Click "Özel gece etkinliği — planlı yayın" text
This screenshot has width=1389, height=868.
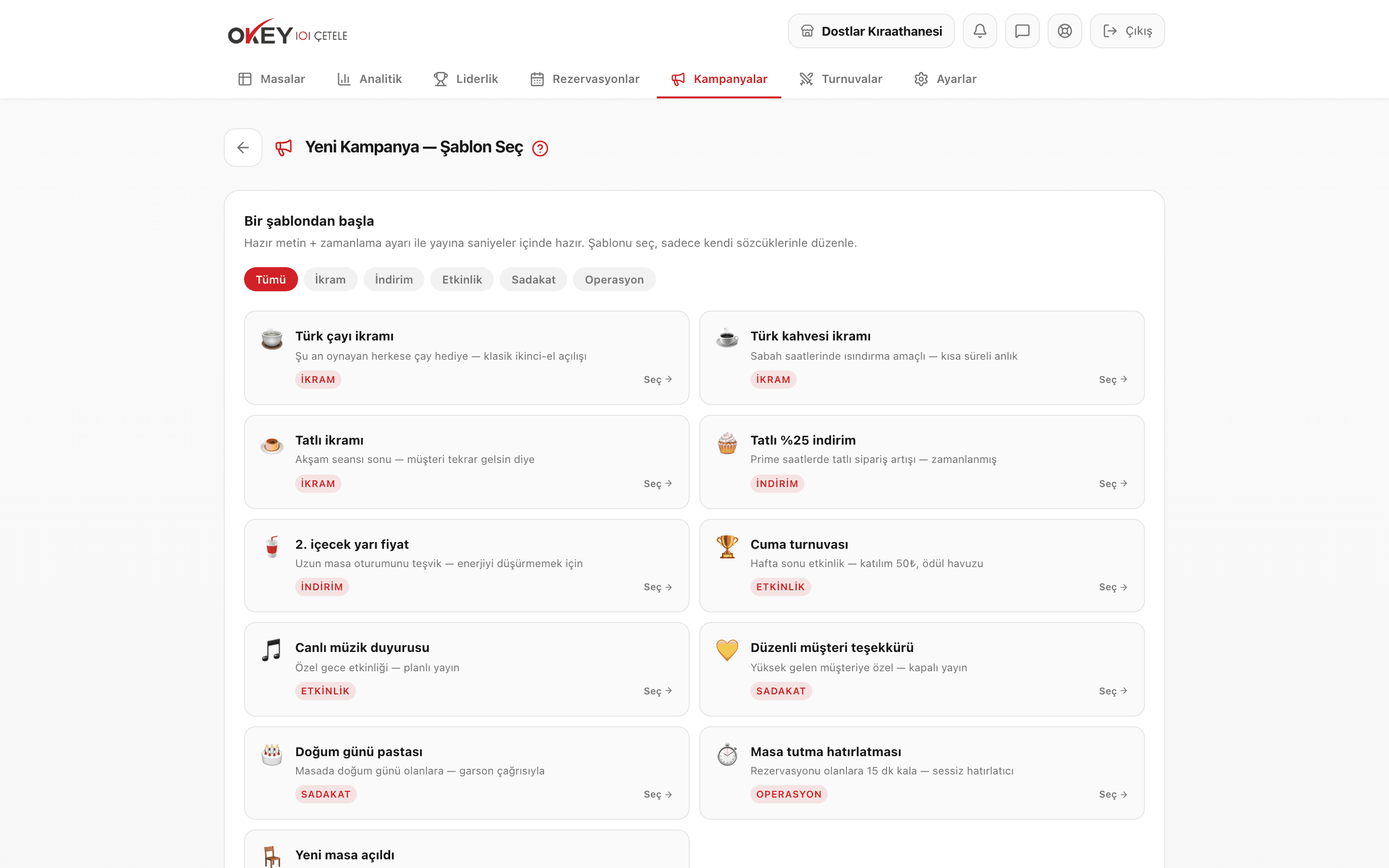pyautogui.click(x=377, y=667)
